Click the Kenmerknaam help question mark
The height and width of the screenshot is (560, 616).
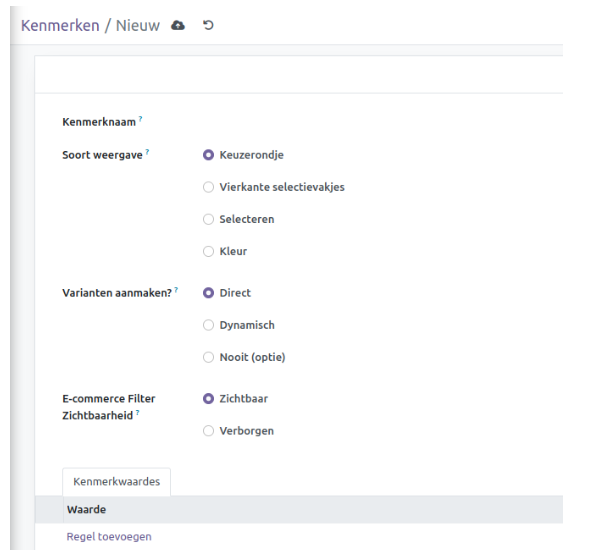pyautogui.click(x=140, y=119)
